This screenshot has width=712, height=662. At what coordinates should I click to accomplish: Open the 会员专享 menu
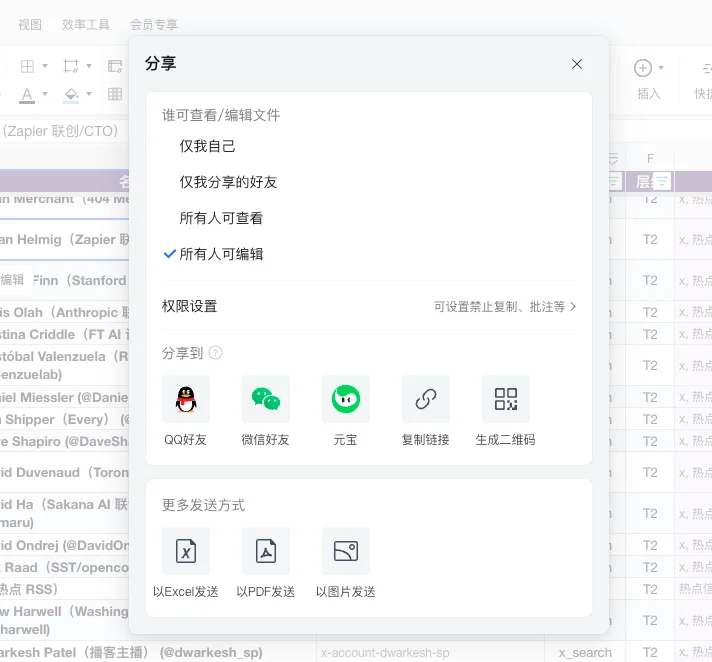coord(154,25)
